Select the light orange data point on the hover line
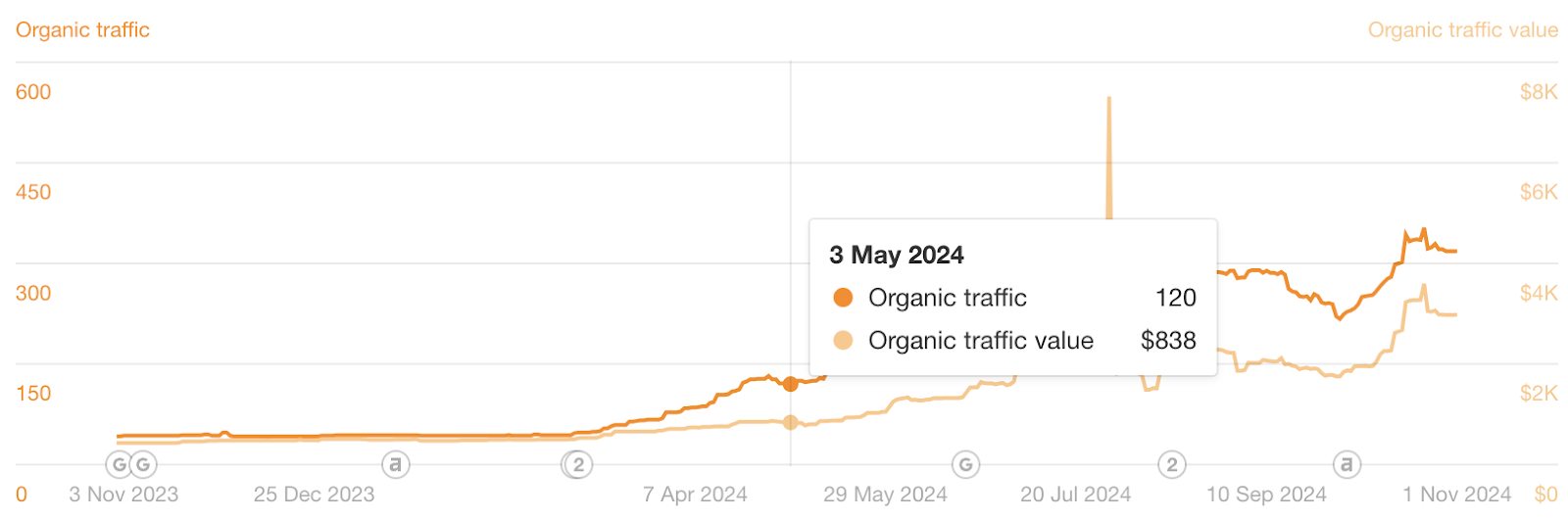 (791, 422)
